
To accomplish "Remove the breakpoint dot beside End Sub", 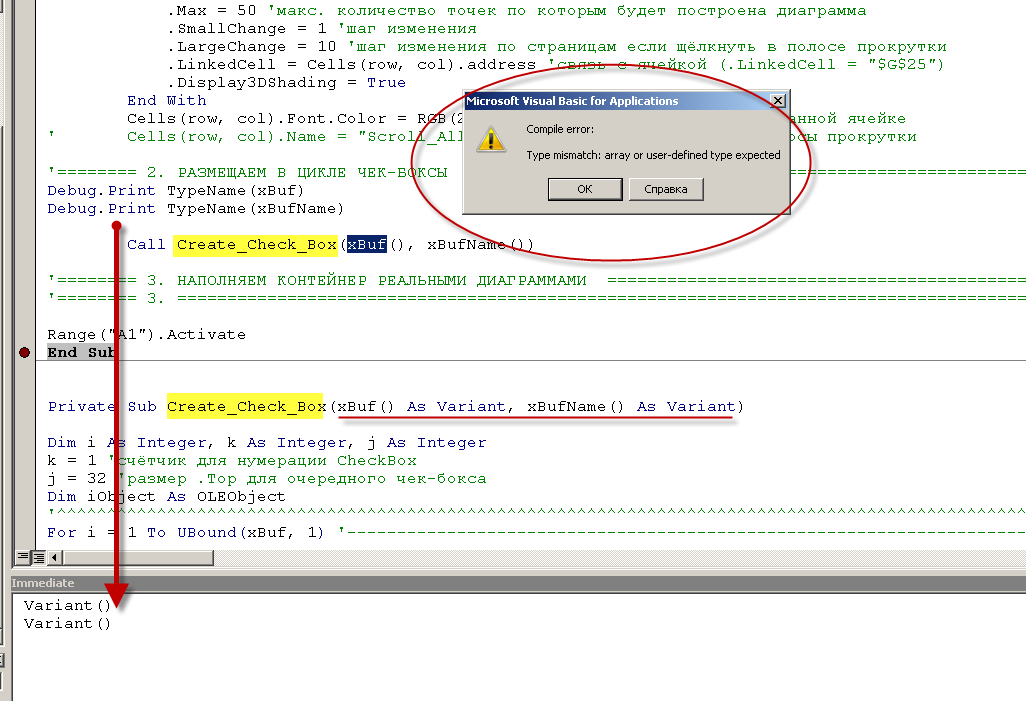I will point(24,353).
